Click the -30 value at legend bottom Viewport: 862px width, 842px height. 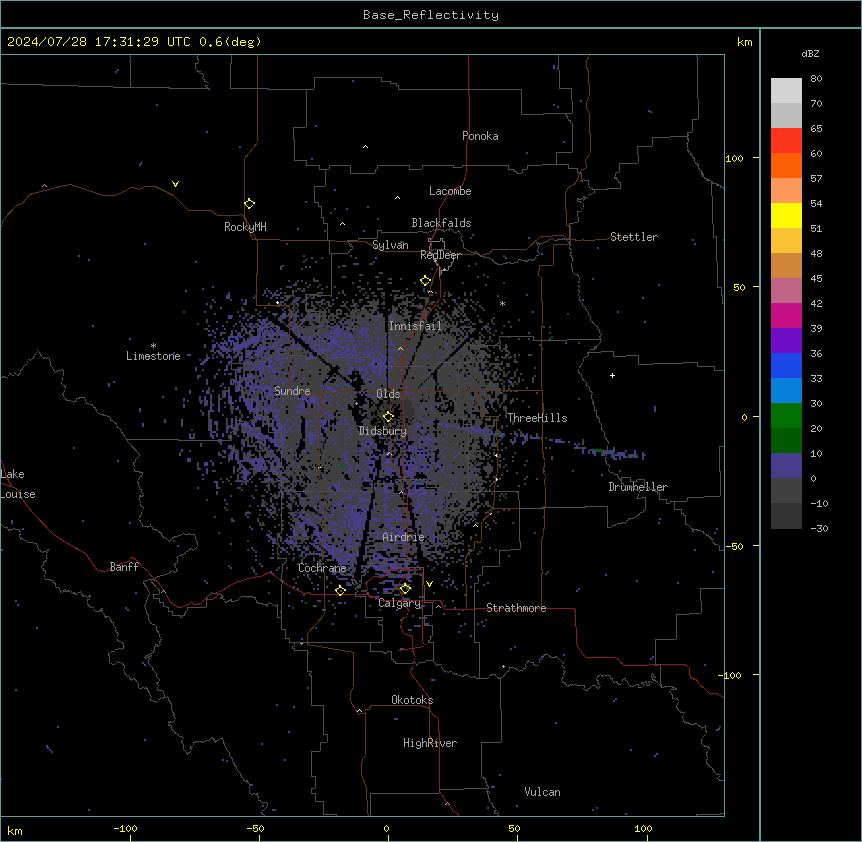[x=819, y=528]
